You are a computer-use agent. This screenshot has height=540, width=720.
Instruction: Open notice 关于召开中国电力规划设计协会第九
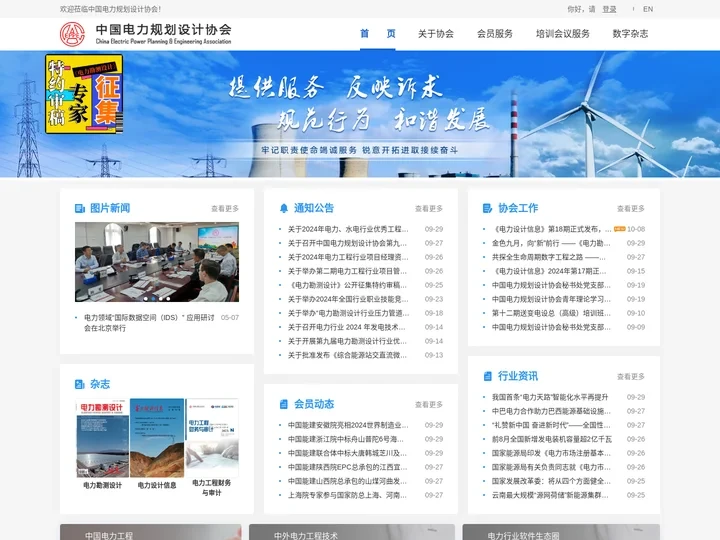(347, 243)
